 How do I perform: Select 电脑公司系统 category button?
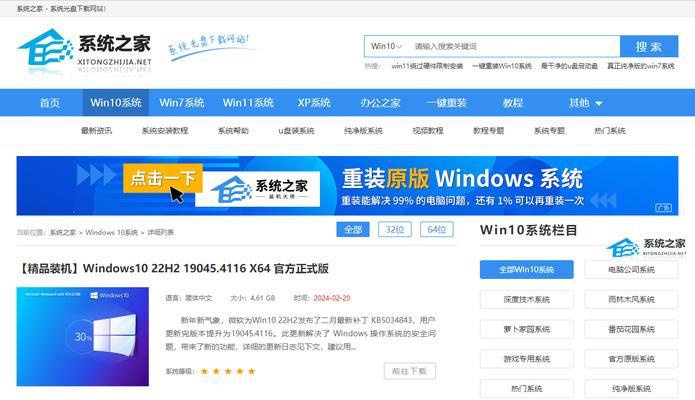point(631,269)
